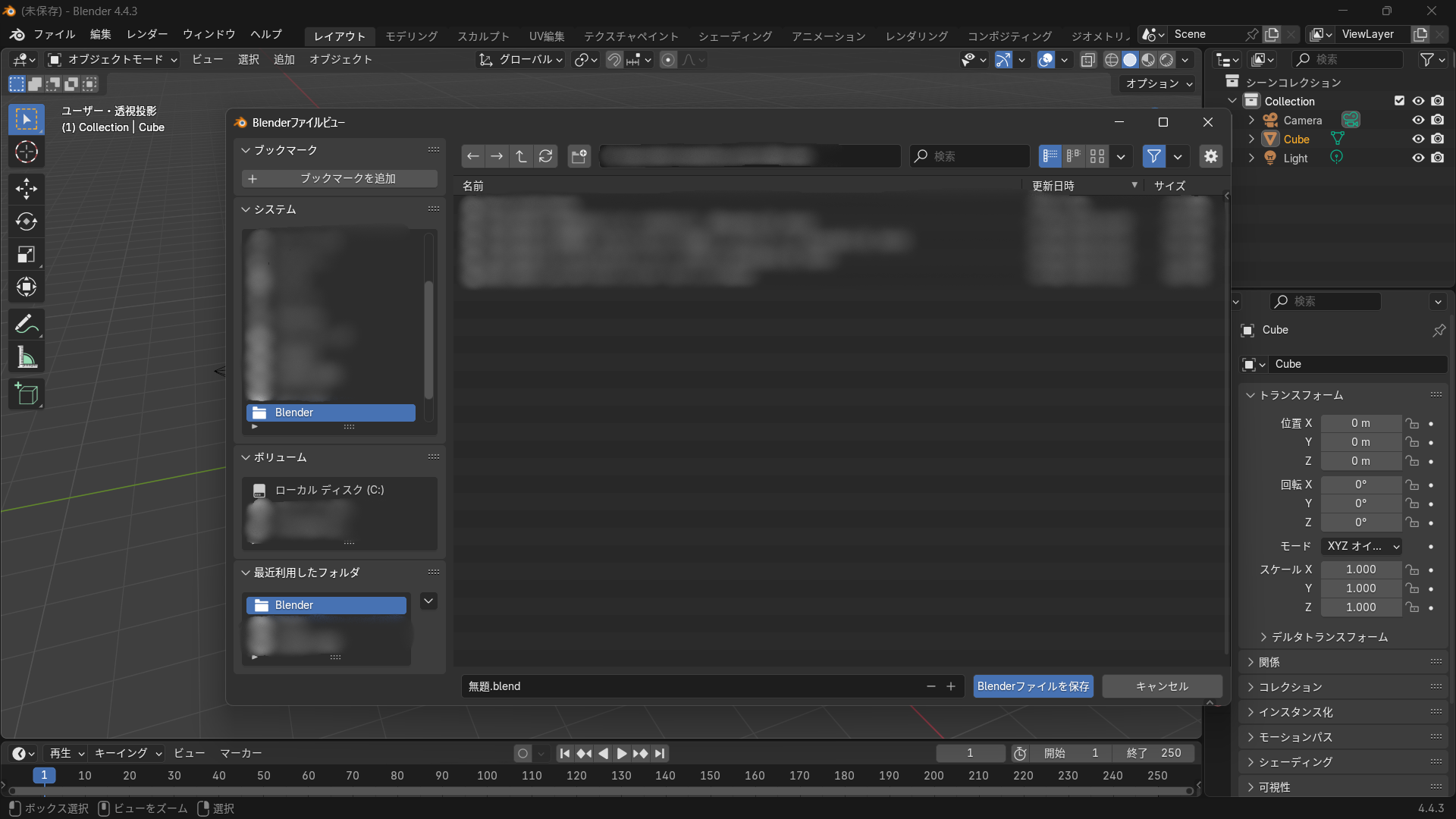The image size is (1456, 819).
Task: Select the Transform tool in viewport toolbar
Action: coord(27,287)
